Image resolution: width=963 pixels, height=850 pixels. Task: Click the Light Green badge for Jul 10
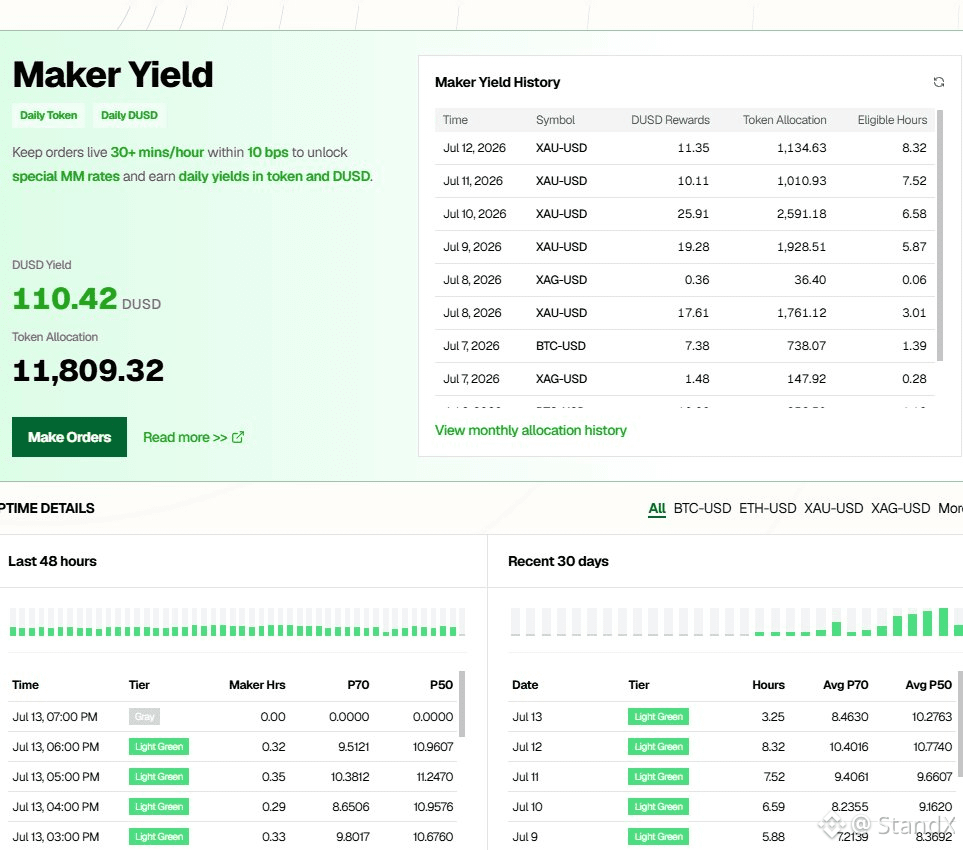[x=658, y=807]
